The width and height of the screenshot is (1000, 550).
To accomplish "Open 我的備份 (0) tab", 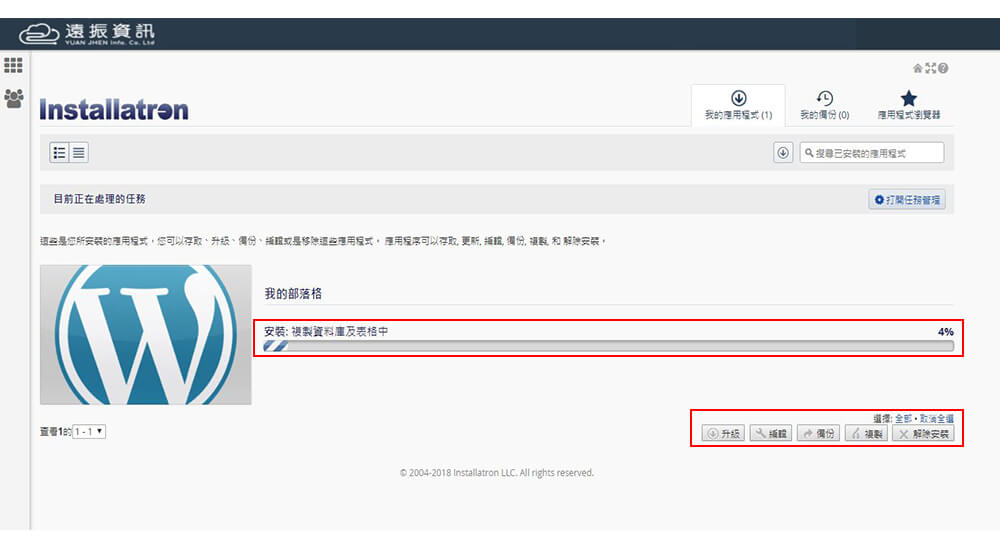I will [x=825, y=105].
